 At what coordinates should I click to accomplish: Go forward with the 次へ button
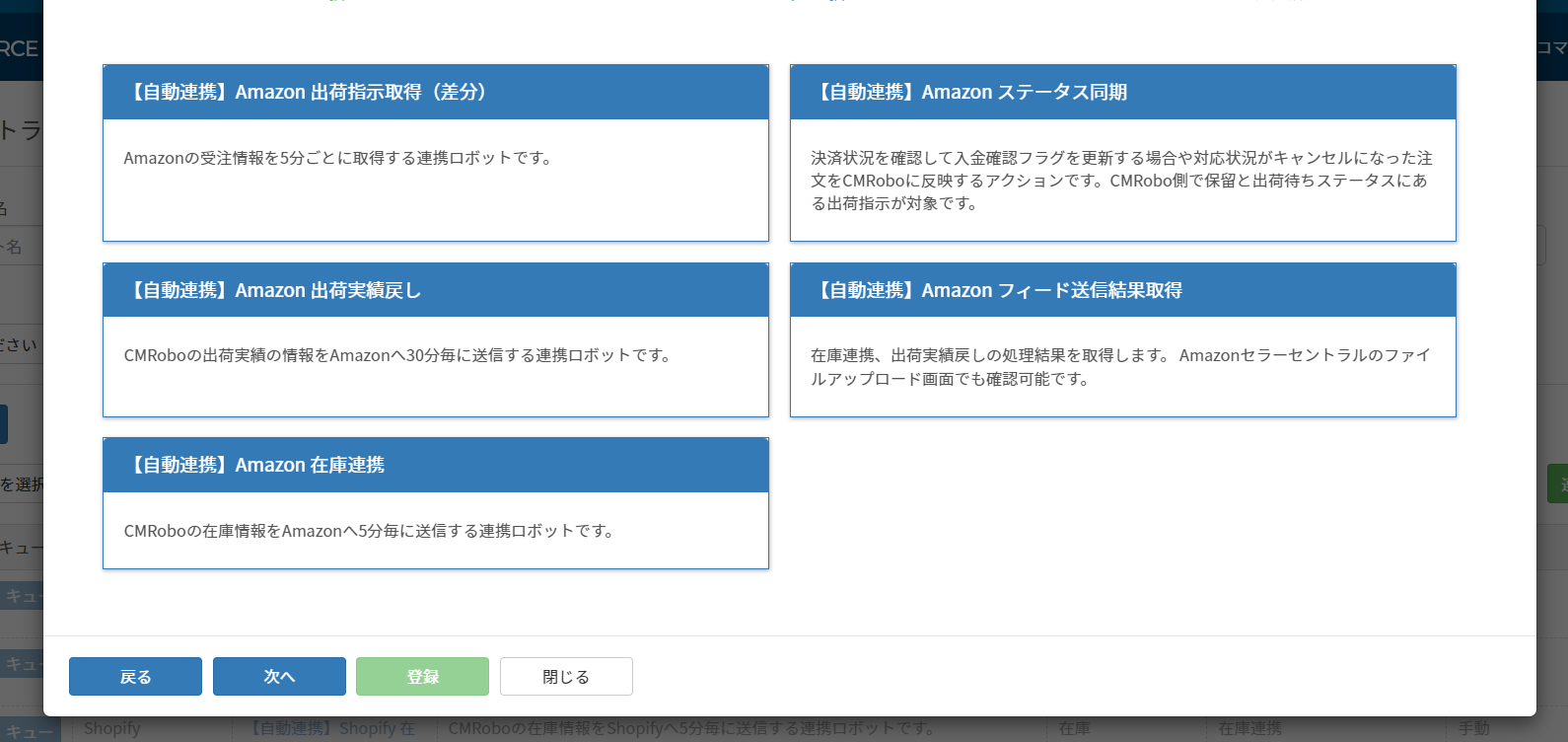click(x=279, y=677)
